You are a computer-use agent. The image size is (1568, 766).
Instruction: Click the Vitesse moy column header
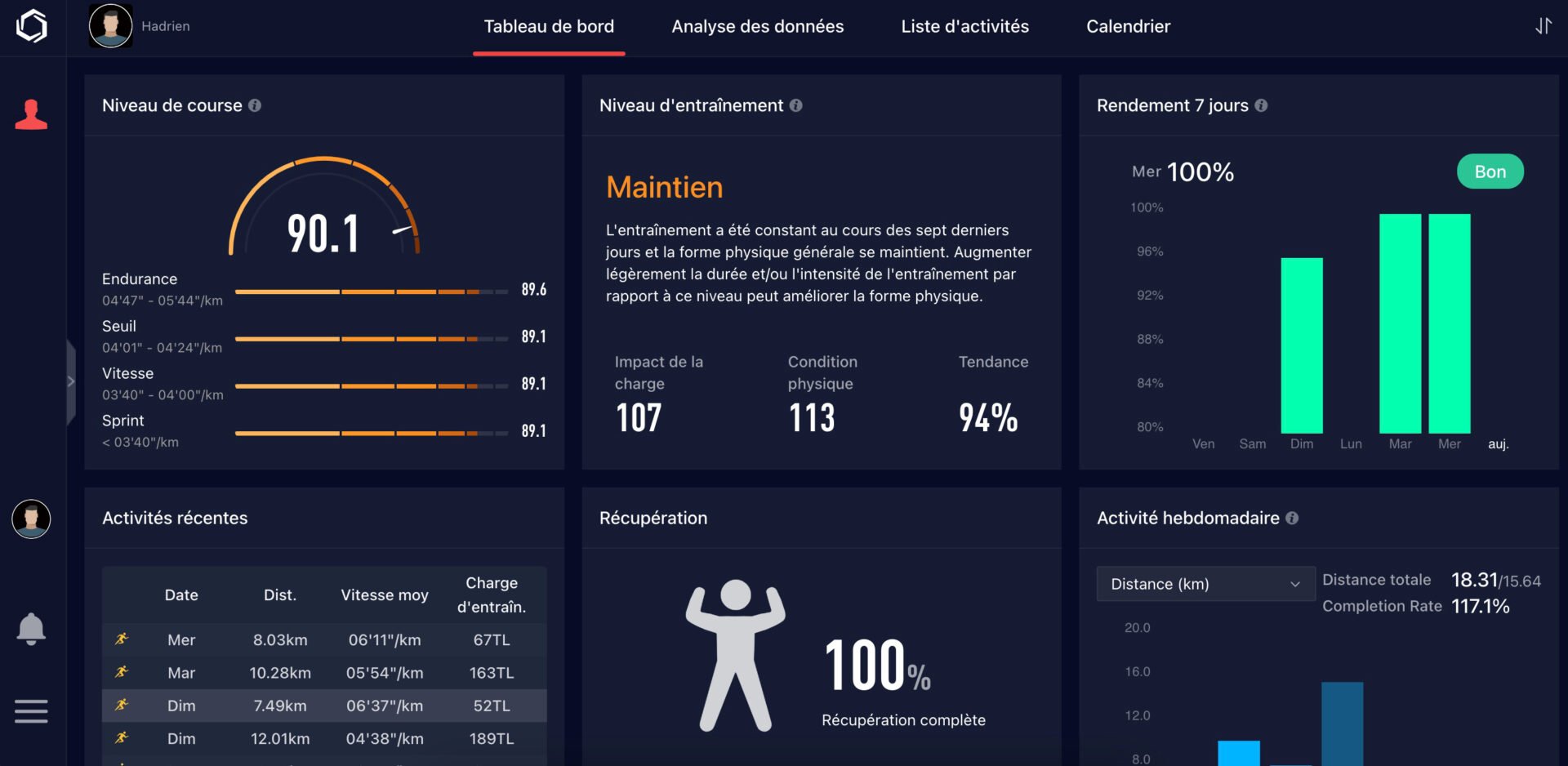[x=385, y=595]
